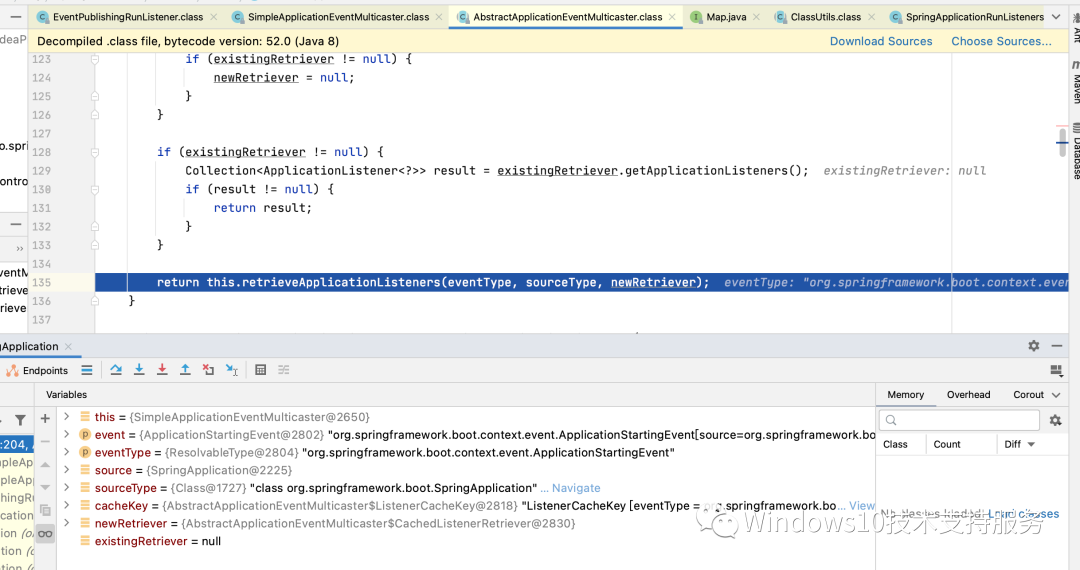This screenshot has height=570, width=1080.
Task: Click the Restore Layout icon in debugger toolbar
Action: tap(1057, 370)
